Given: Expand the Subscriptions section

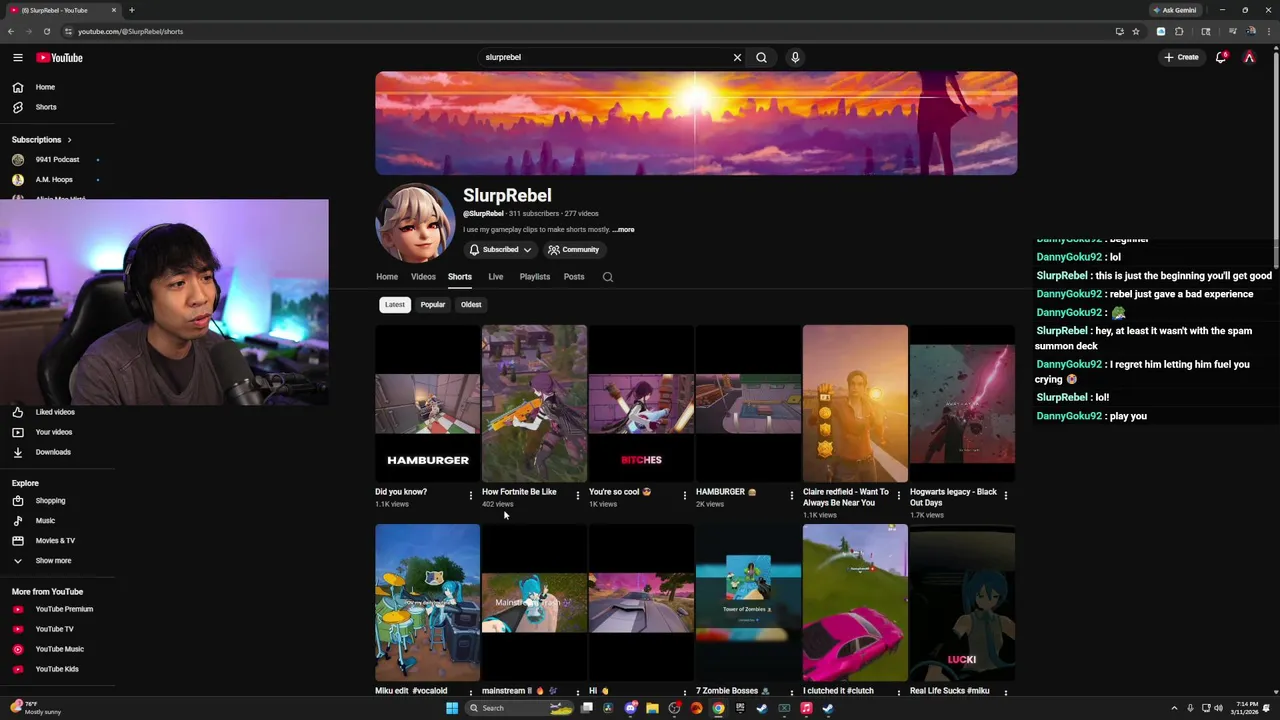Looking at the screenshot, I should (42, 140).
